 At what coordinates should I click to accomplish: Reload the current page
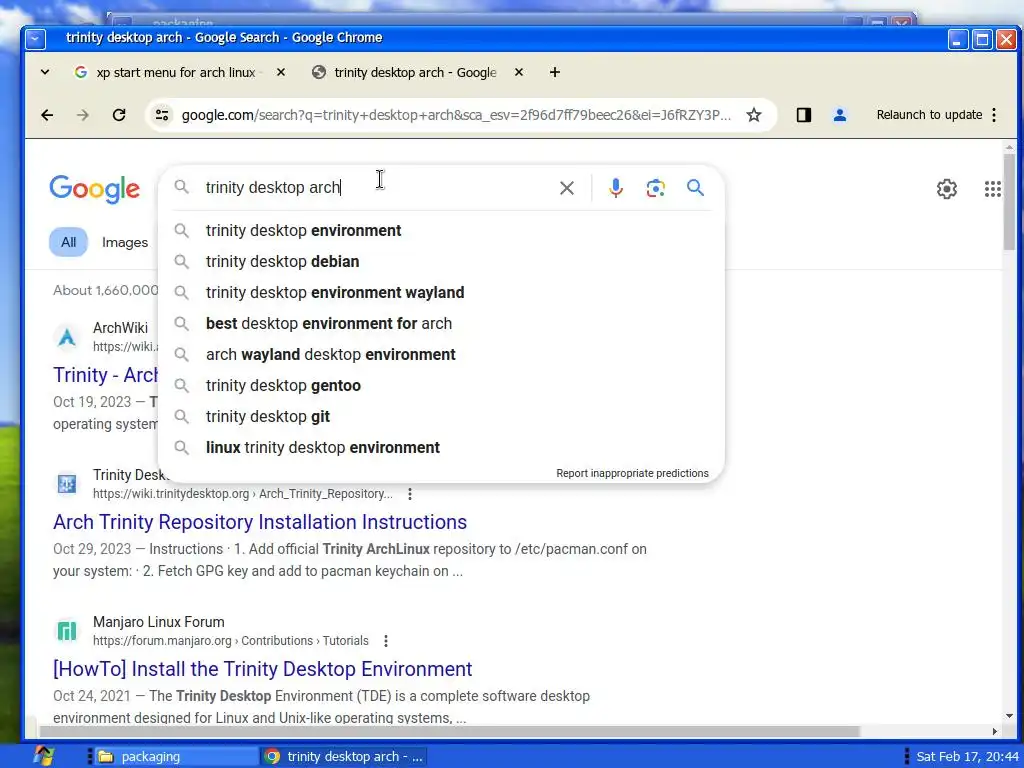[x=119, y=116]
